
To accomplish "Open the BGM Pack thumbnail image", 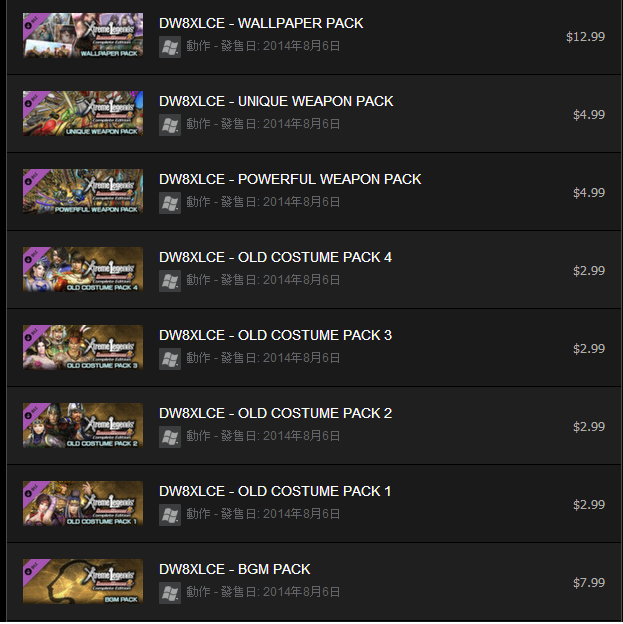I will (83, 581).
